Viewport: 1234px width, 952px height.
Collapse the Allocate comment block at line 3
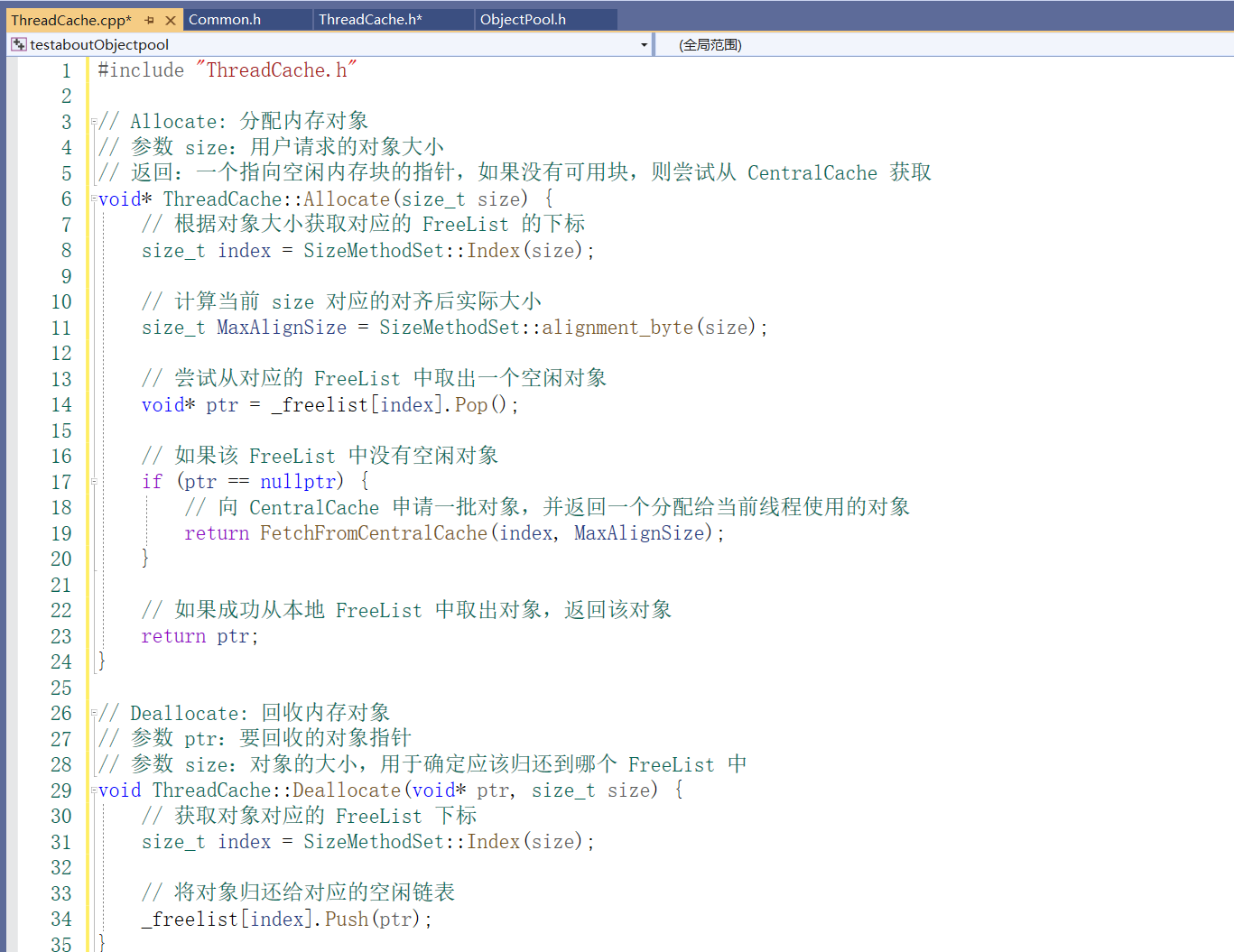tap(93, 123)
